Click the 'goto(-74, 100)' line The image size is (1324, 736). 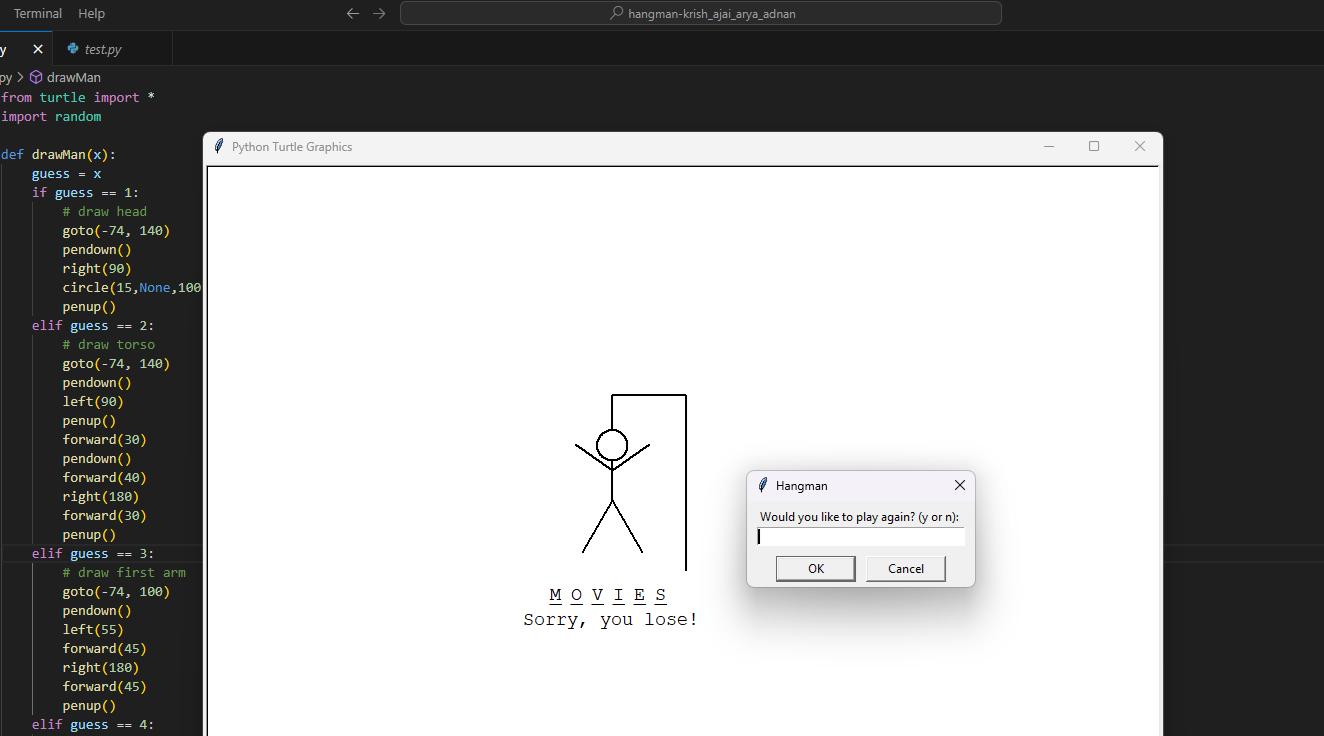(116, 591)
